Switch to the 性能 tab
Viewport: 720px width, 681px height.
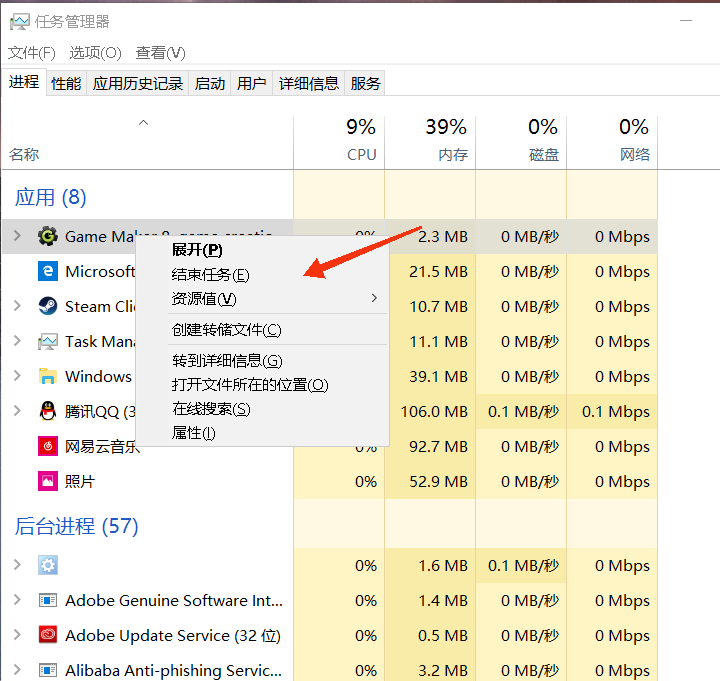[66, 84]
